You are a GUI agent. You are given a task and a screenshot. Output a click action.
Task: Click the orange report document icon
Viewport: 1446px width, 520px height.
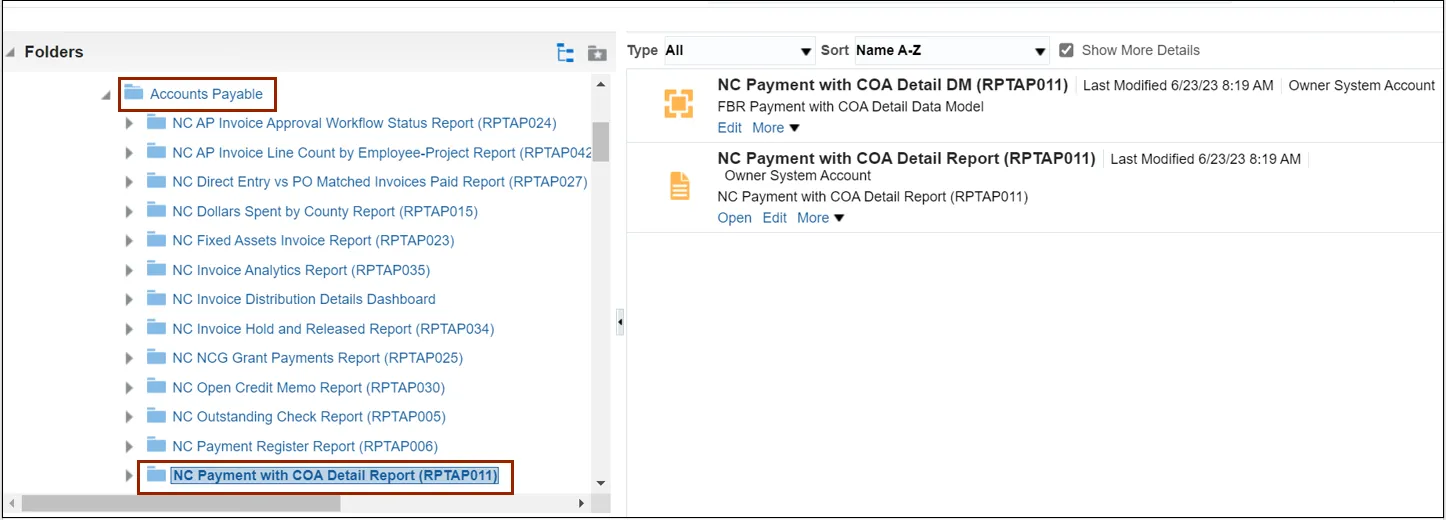point(679,186)
